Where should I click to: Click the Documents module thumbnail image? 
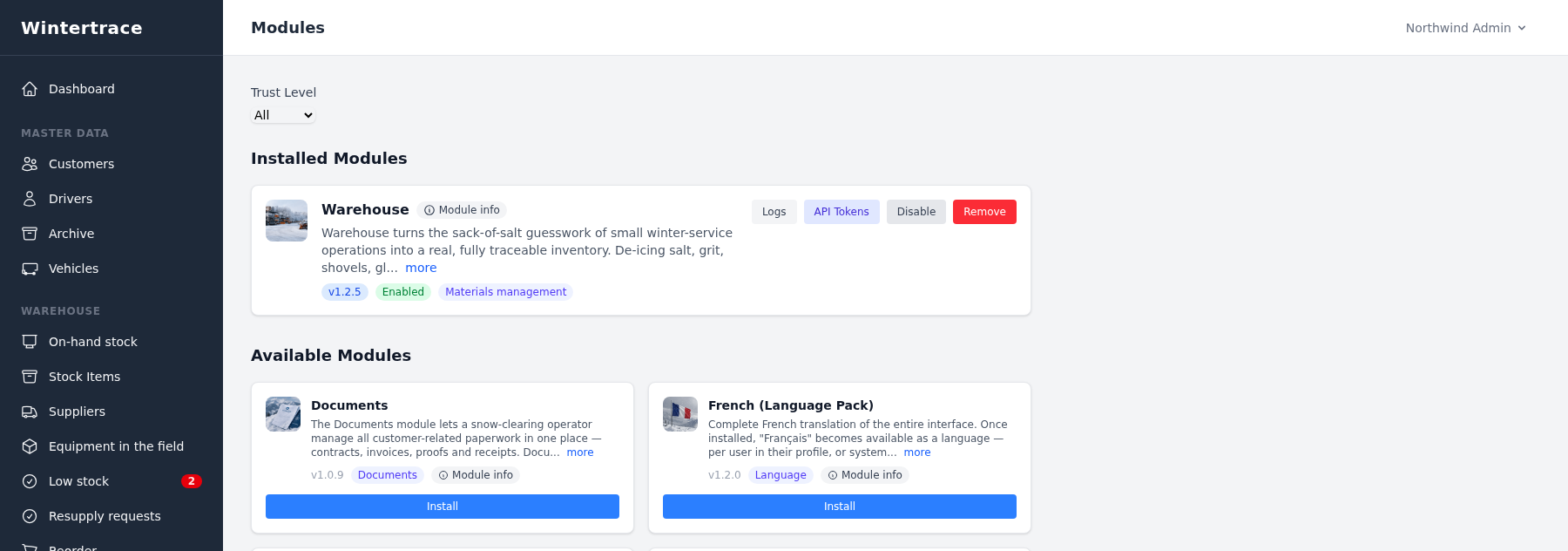coord(283,414)
